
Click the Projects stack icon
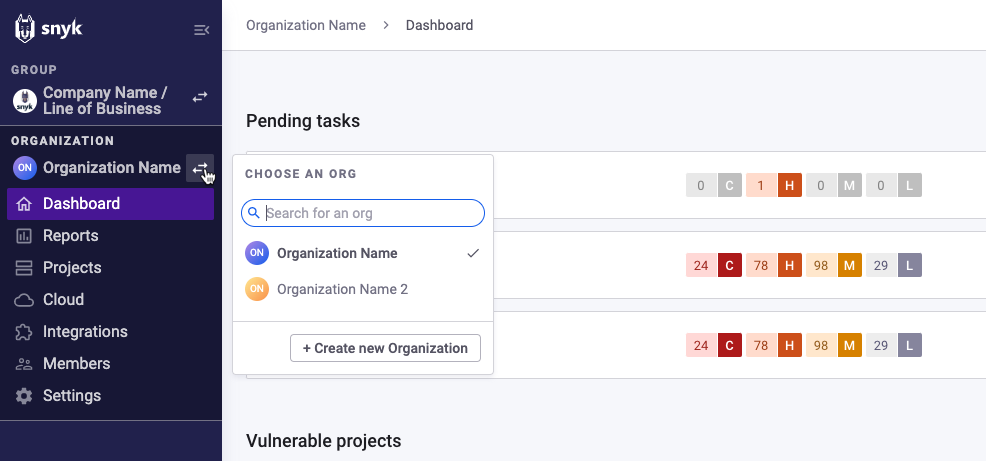point(25,268)
